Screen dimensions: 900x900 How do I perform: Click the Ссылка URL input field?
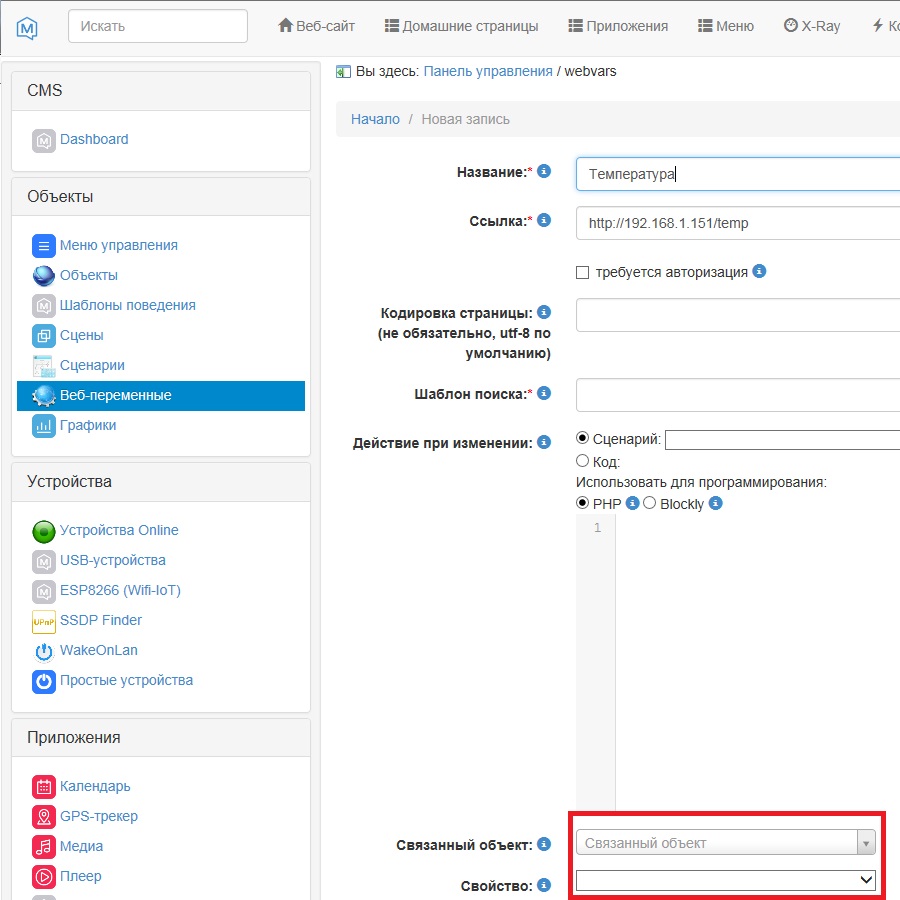738,223
